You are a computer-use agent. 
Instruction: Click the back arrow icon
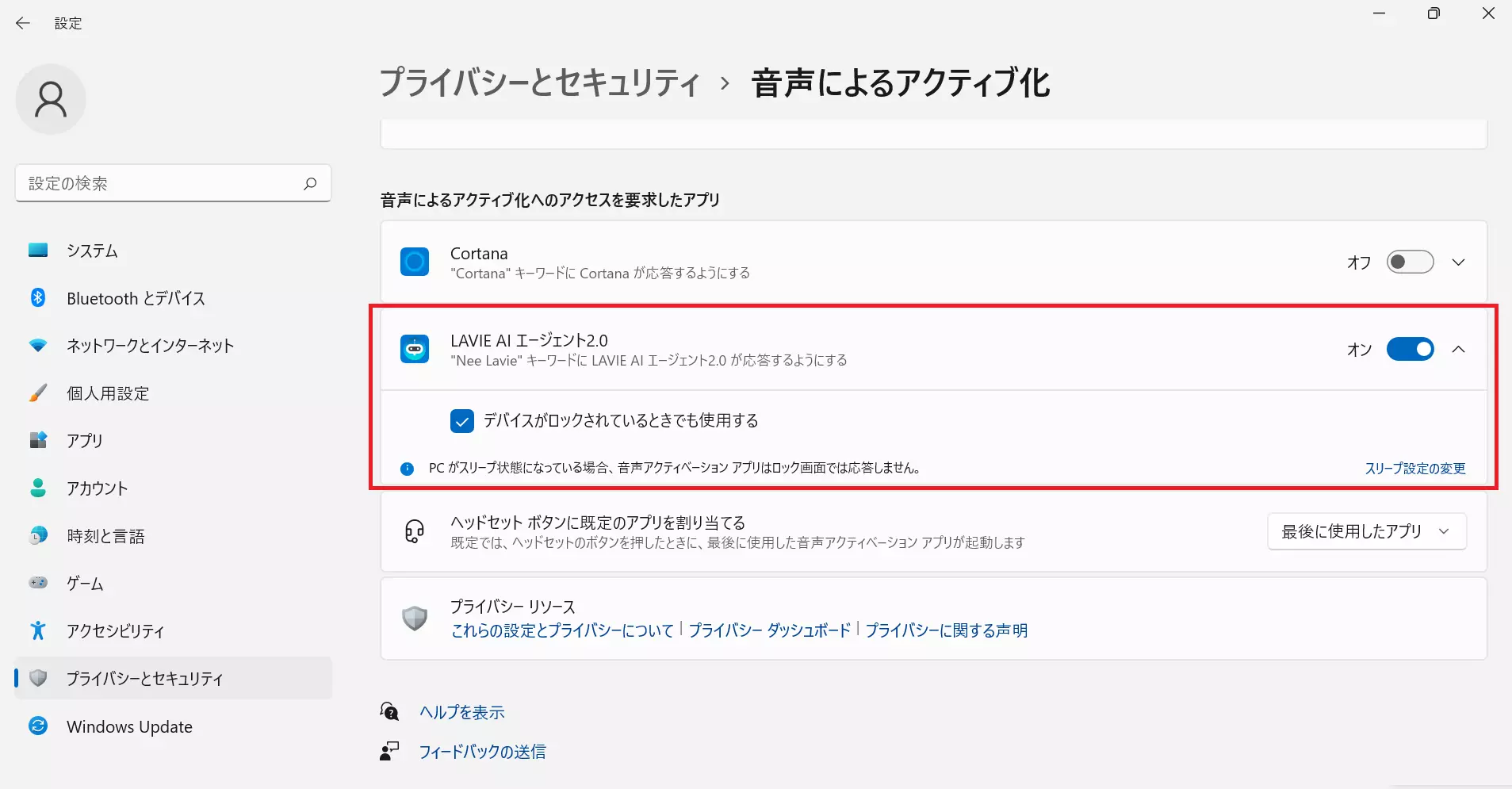point(22,23)
